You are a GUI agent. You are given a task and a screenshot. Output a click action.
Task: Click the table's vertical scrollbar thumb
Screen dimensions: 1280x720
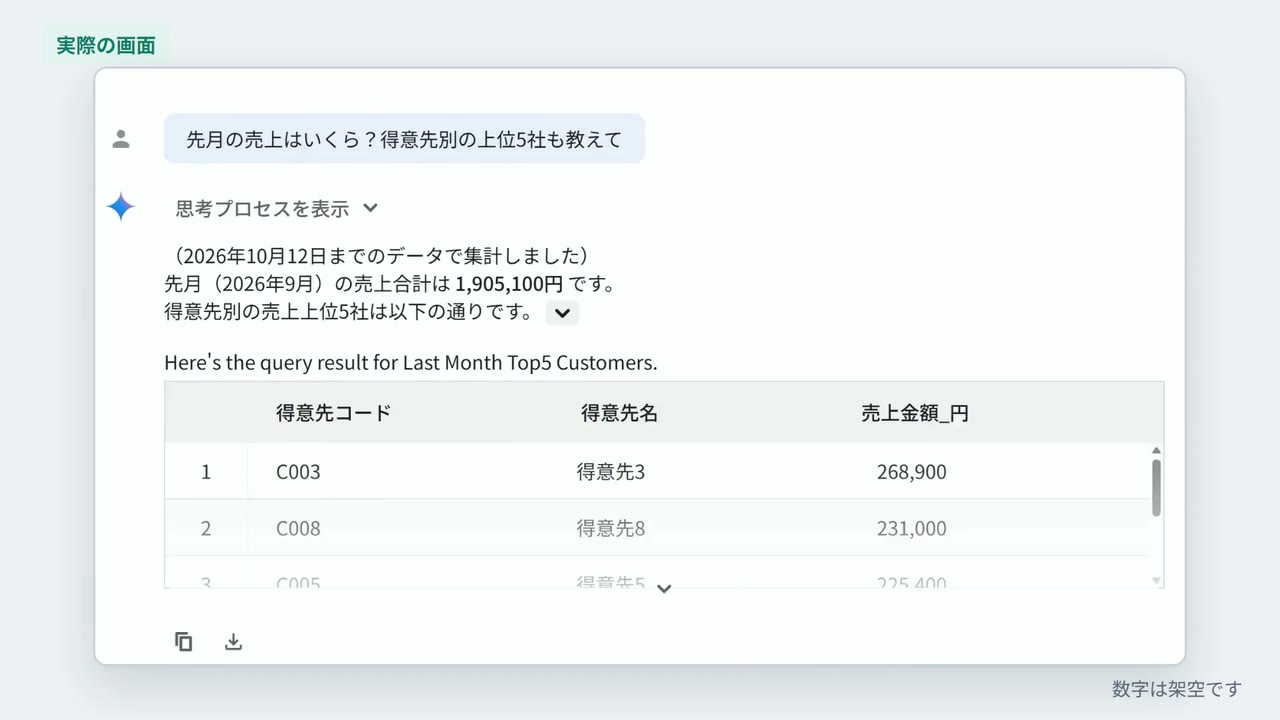click(x=1156, y=487)
